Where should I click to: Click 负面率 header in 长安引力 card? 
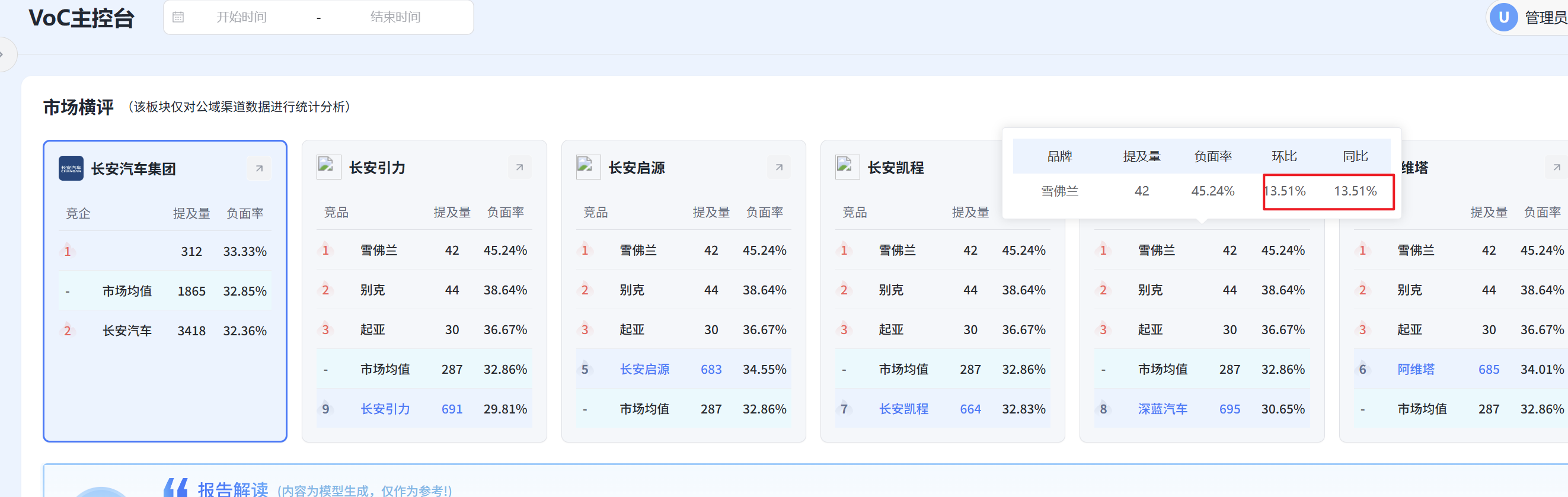pyautogui.click(x=505, y=212)
